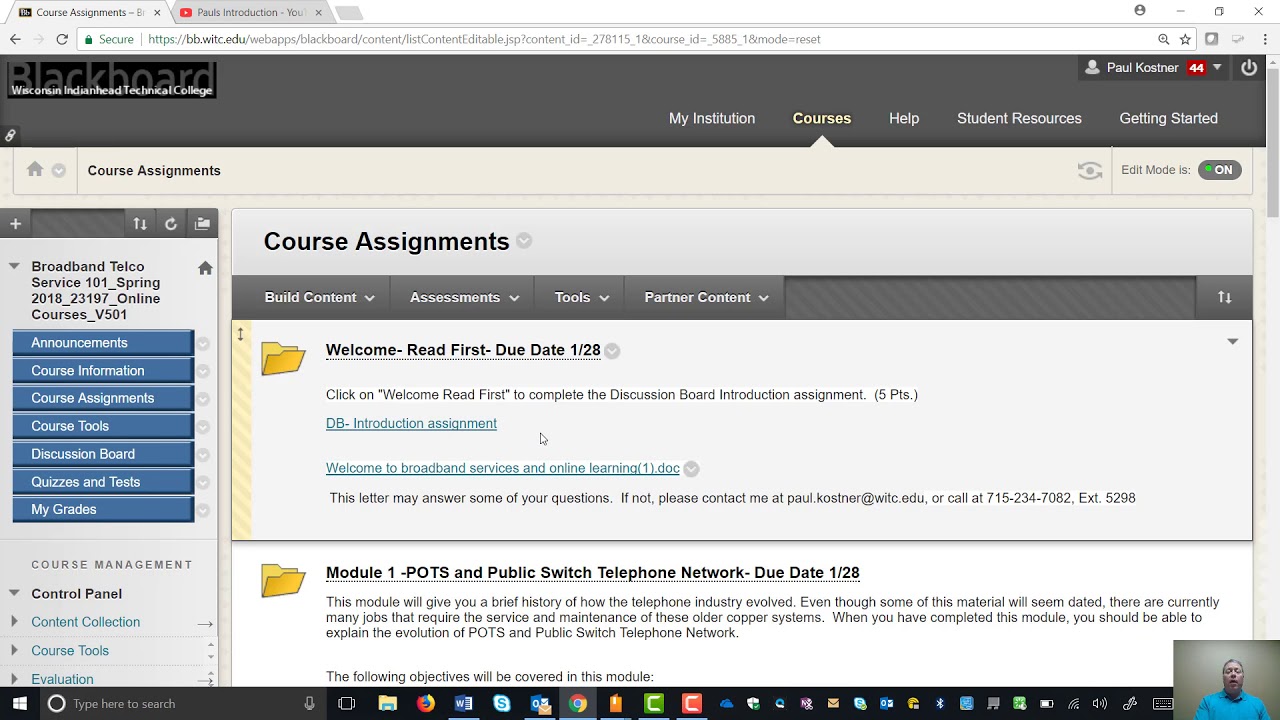This screenshot has width=1280, height=720.
Task: Open the Welcome- Read First folder icon
Action: 283,358
